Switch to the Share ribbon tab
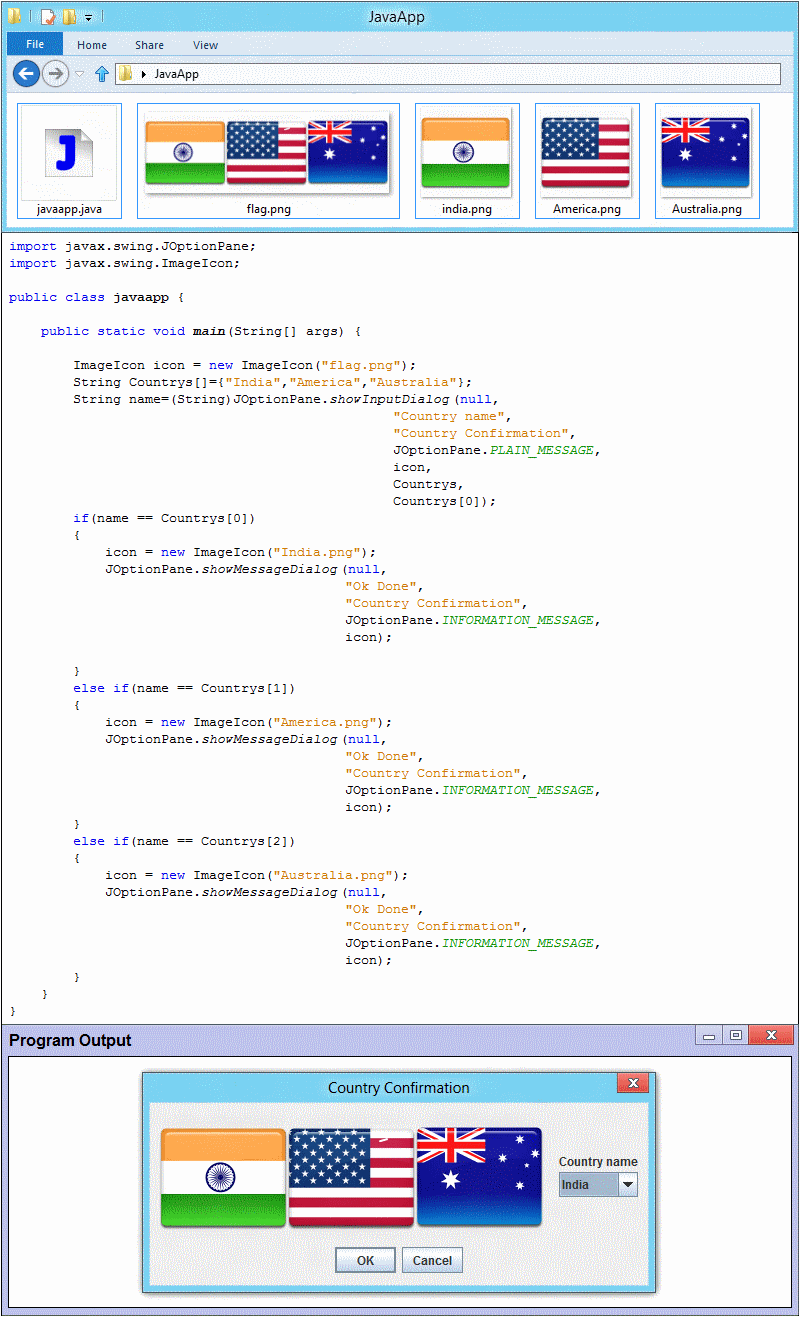The width and height of the screenshot is (800, 1317). [149, 44]
